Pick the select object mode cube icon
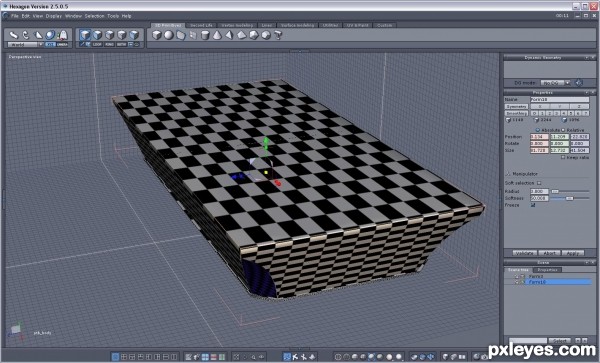This screenshot has width=600, height=363. [85, 35]
